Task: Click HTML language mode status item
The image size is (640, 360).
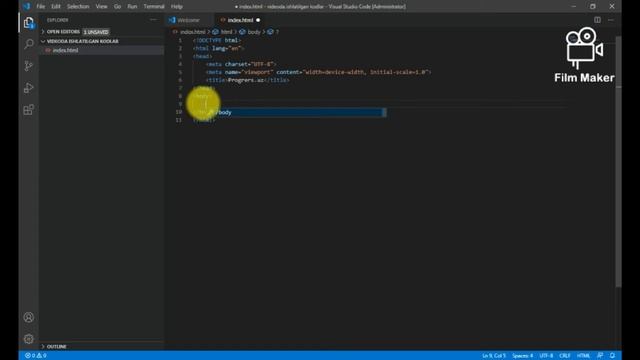Action: tap(583, 356)
